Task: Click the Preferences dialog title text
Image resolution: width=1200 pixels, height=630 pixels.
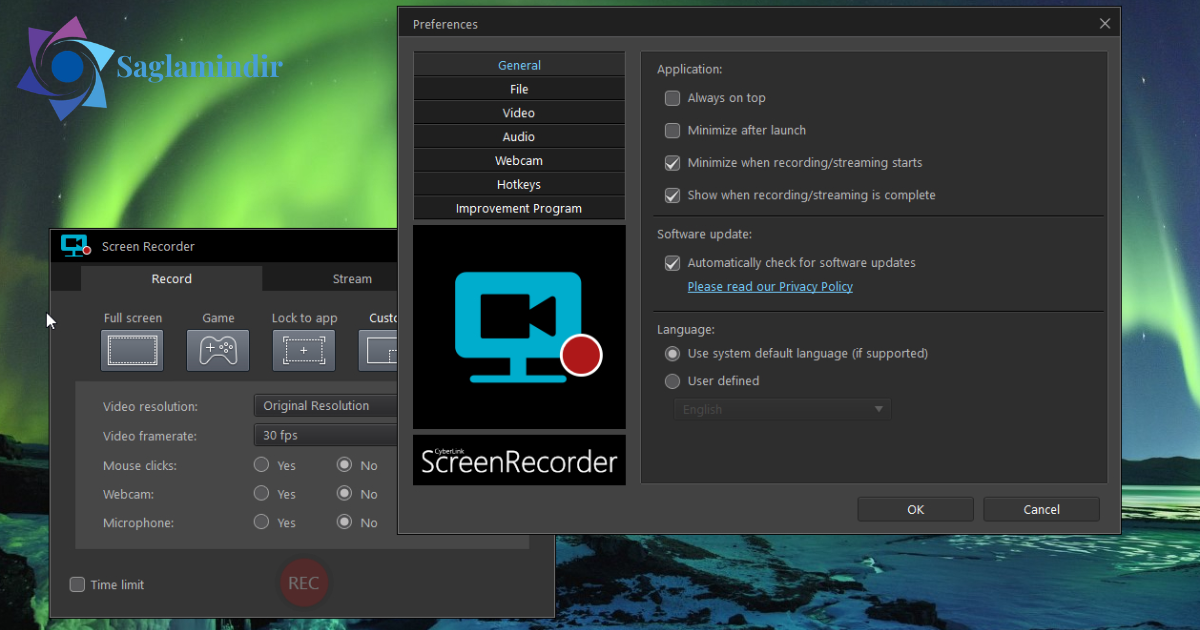Action: tap(445, 24)
